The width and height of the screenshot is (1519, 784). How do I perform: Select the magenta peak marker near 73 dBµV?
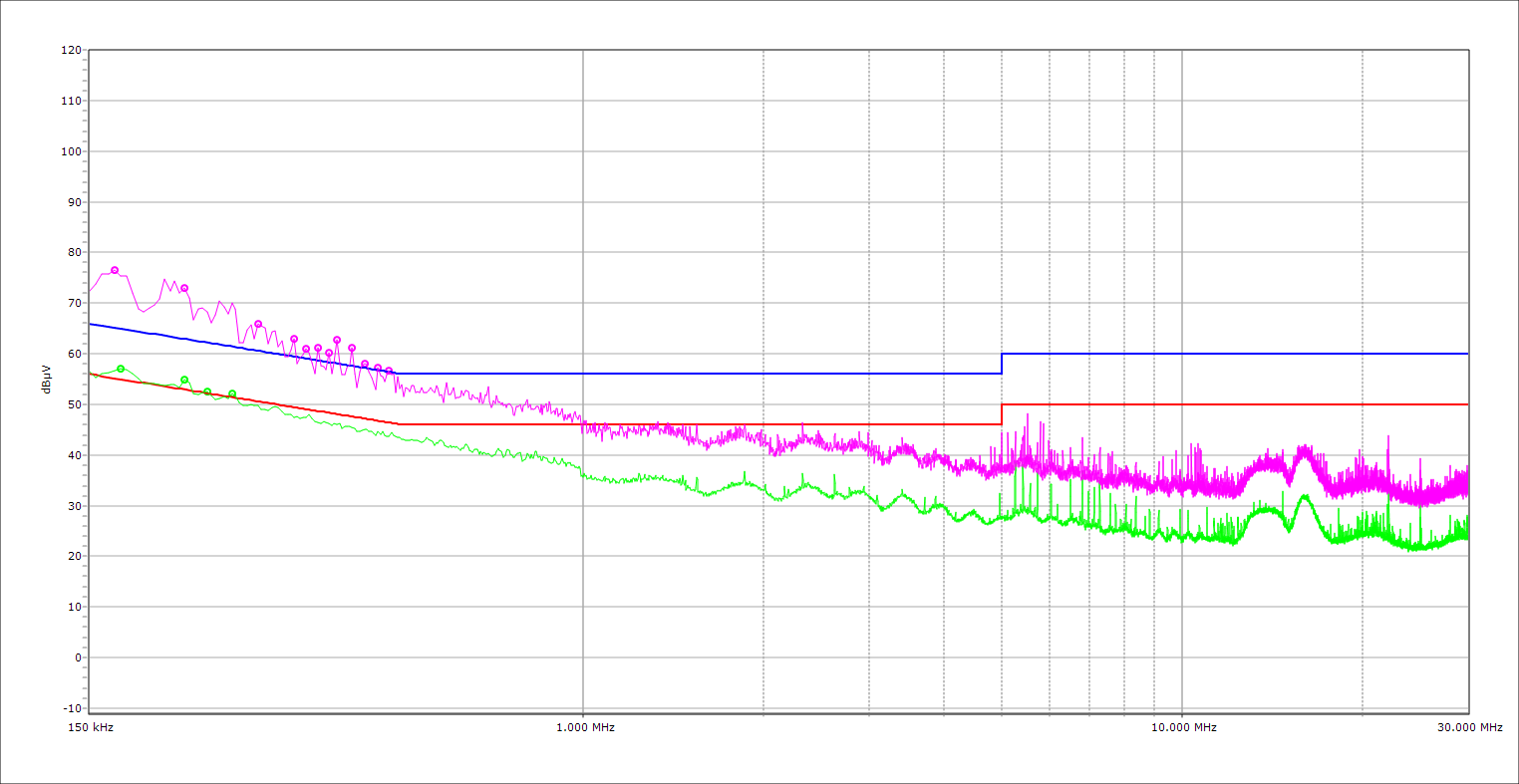(184, 288)
